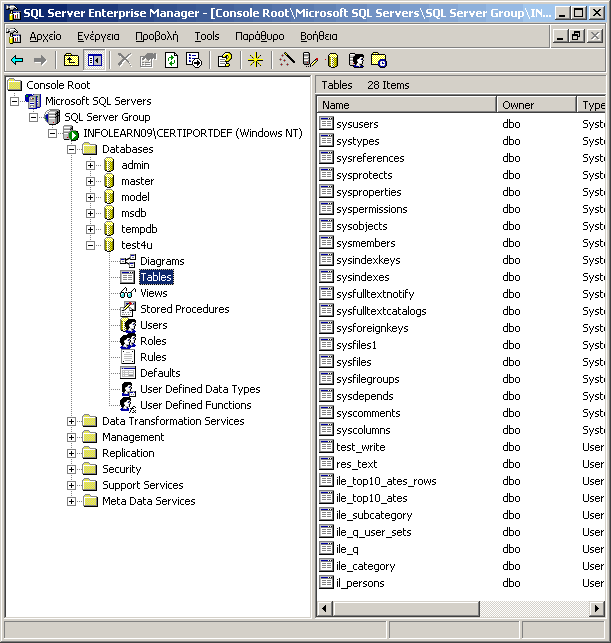This screenshot has width=611, height=643.
Task: Toggle the console tree pane toolbar button
Action: click(95, 61)
